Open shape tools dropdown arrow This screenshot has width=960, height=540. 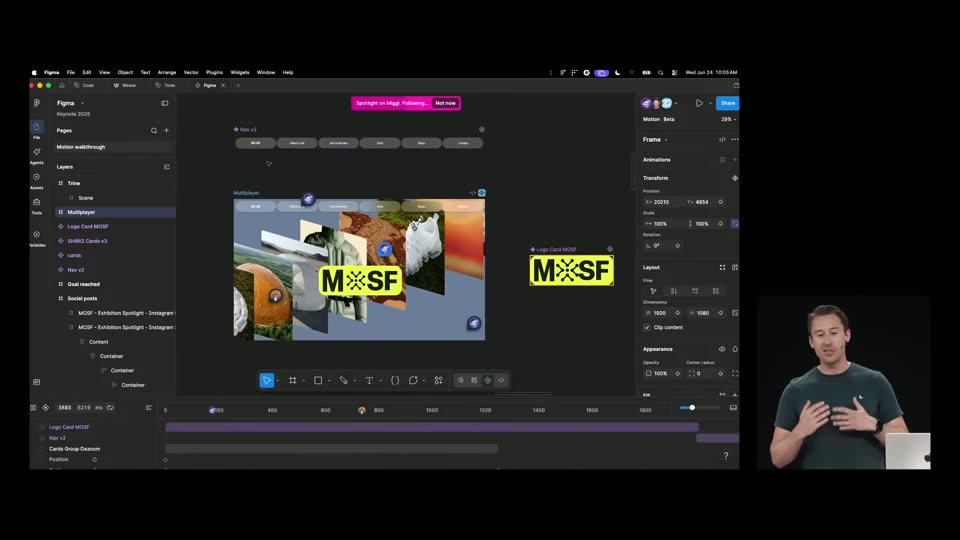coord(329,381)
